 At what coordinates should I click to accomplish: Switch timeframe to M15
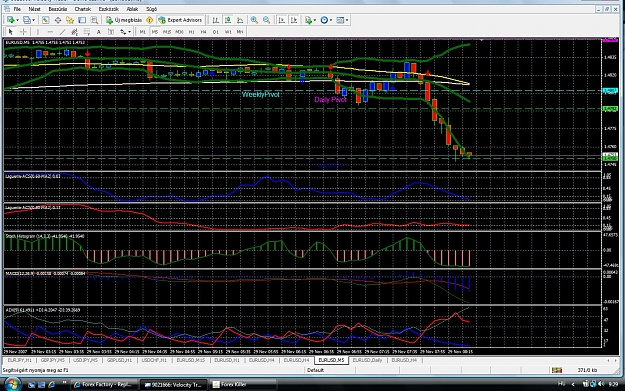point(167,32)
